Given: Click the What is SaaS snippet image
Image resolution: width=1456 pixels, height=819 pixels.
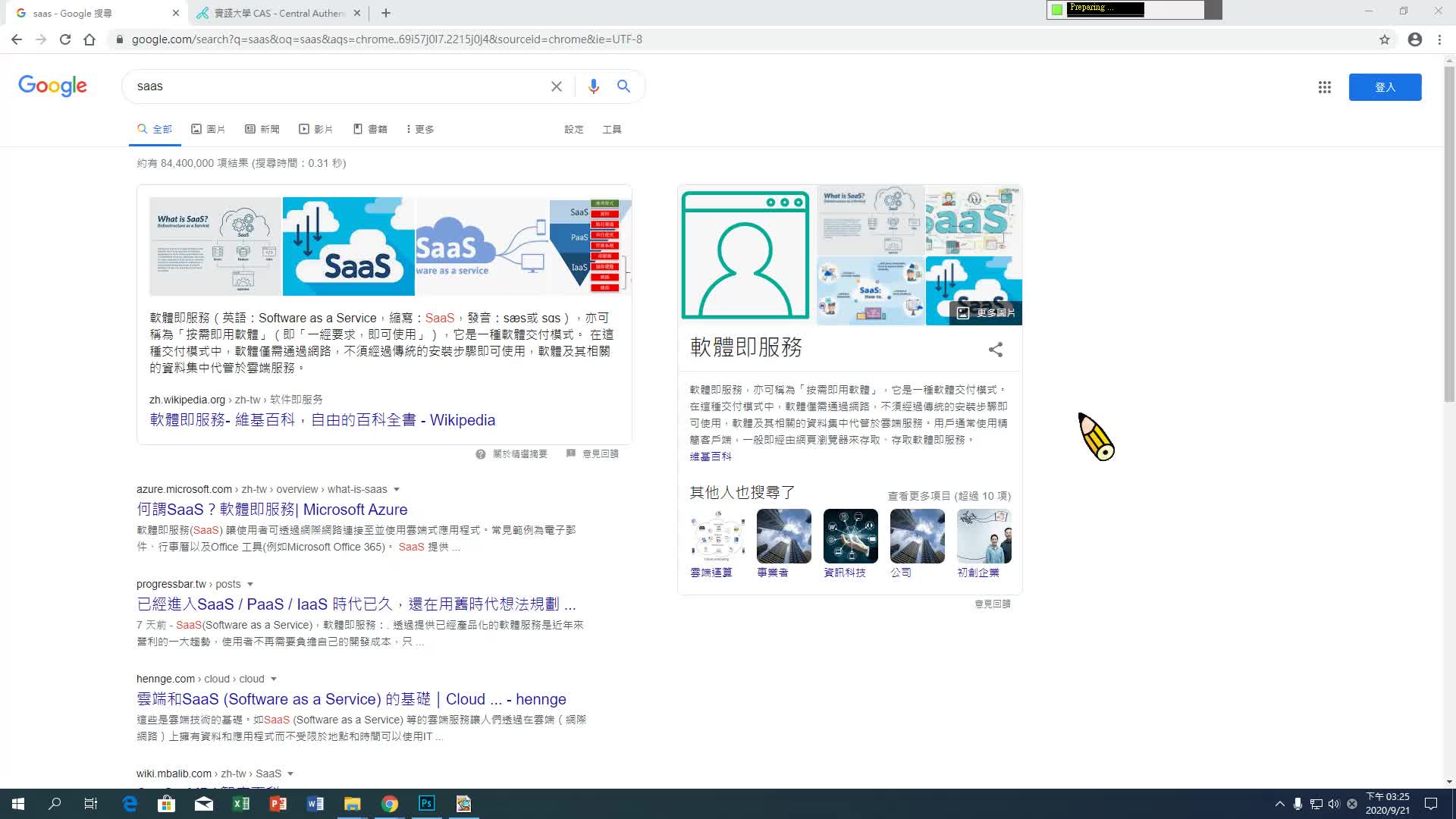Looking at the screenshot, I should tap(215, 246).
